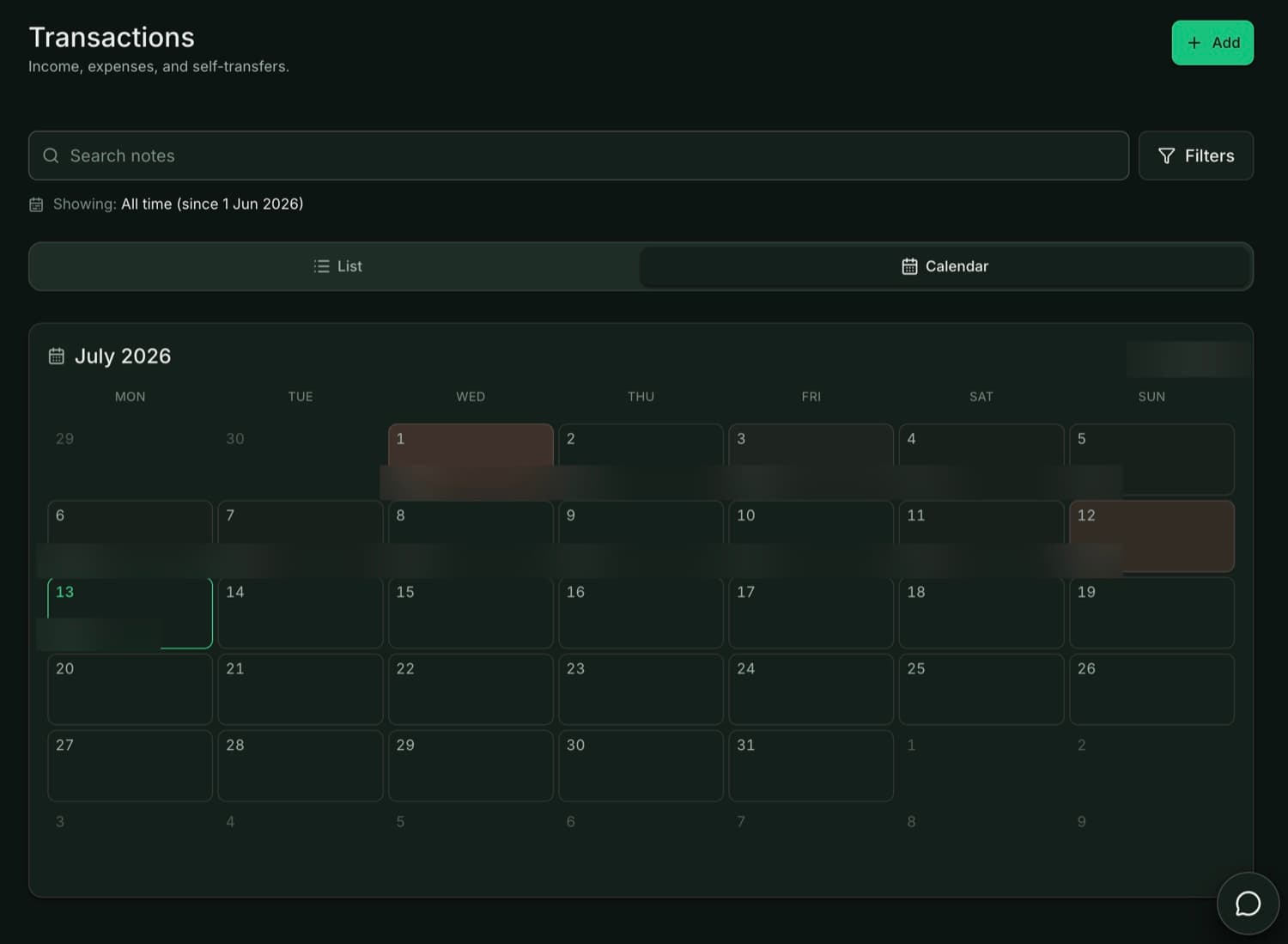This screenshot has height=944, width=1288.
Task: Click the search magnifier icon
Action: pos(51,155)
